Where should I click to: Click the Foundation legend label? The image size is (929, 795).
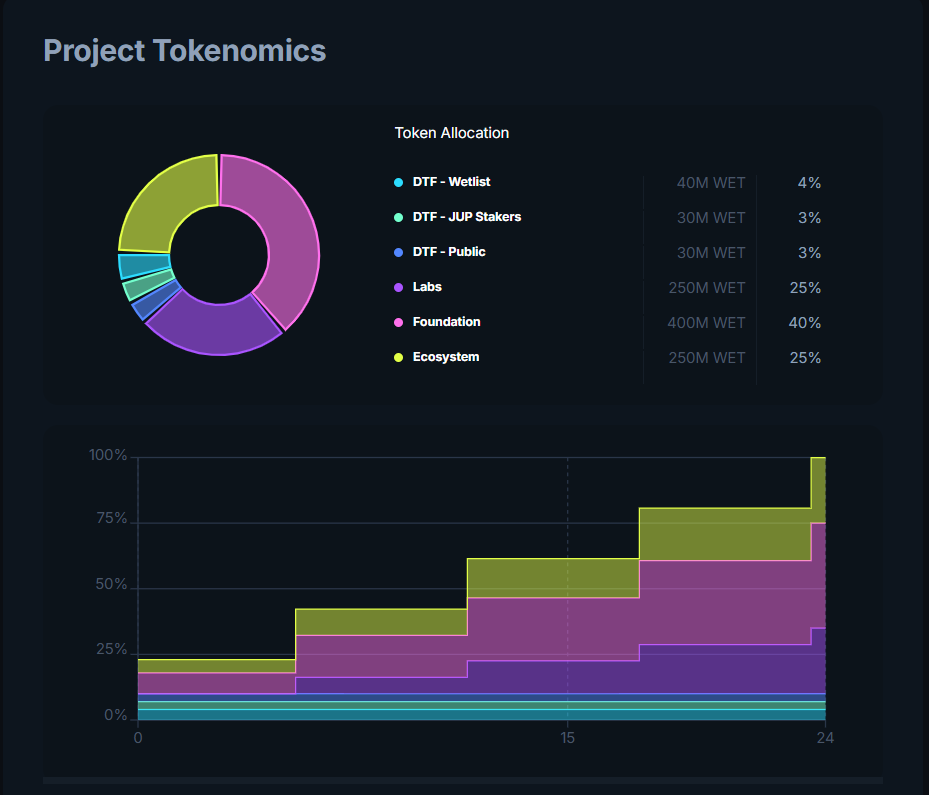click(x=446, y=322)
